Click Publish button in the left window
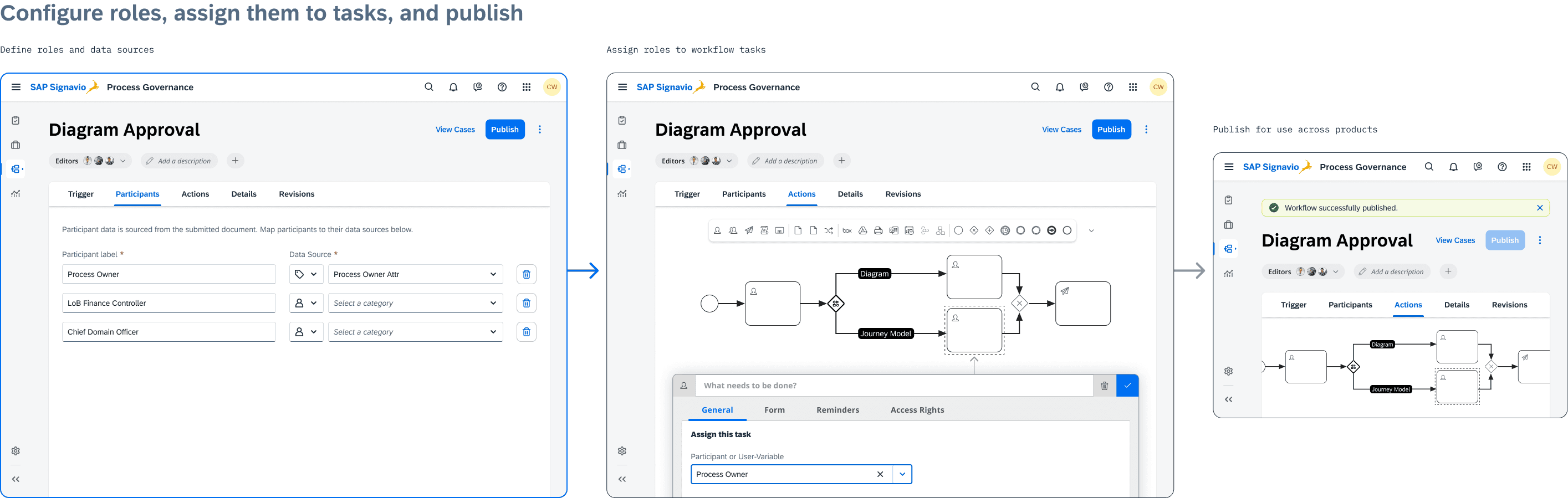1568x498 pixels. point(504,130)
